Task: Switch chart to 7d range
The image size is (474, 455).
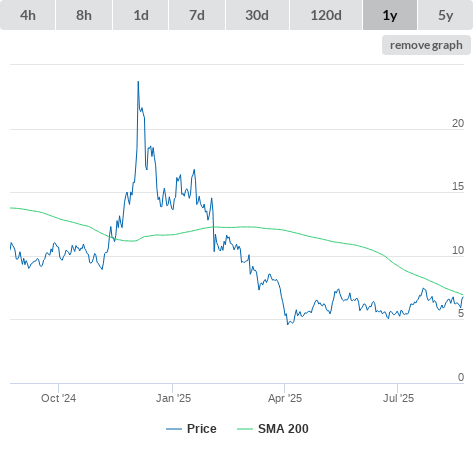Action: point(197,15)
